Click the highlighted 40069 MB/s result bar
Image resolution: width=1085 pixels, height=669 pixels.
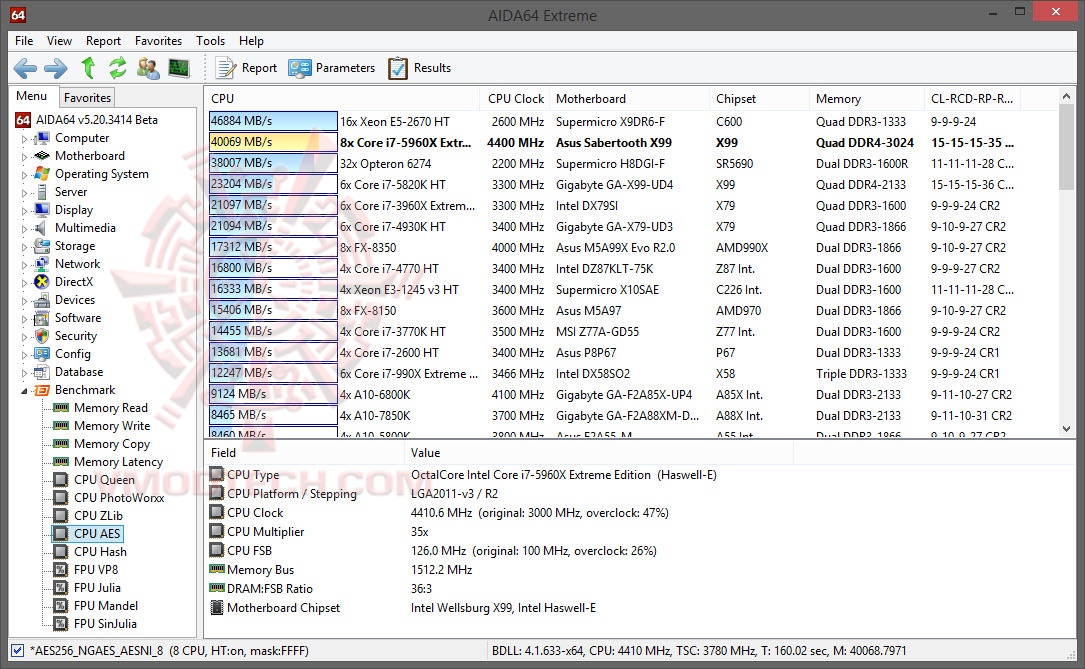click(273, 142)
